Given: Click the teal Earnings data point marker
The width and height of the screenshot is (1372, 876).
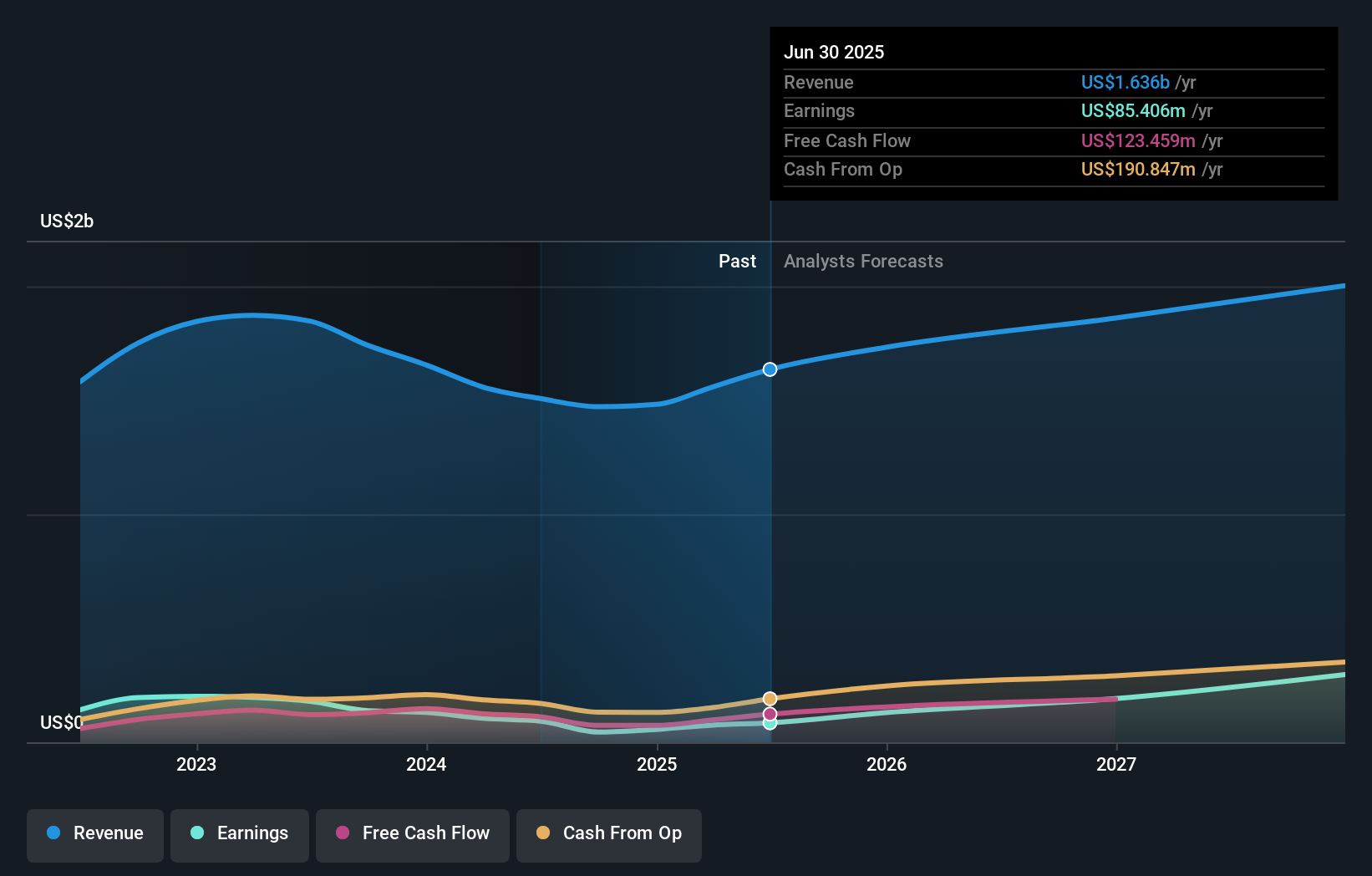Looking at the screenshot, I should (x=770, y=724).
